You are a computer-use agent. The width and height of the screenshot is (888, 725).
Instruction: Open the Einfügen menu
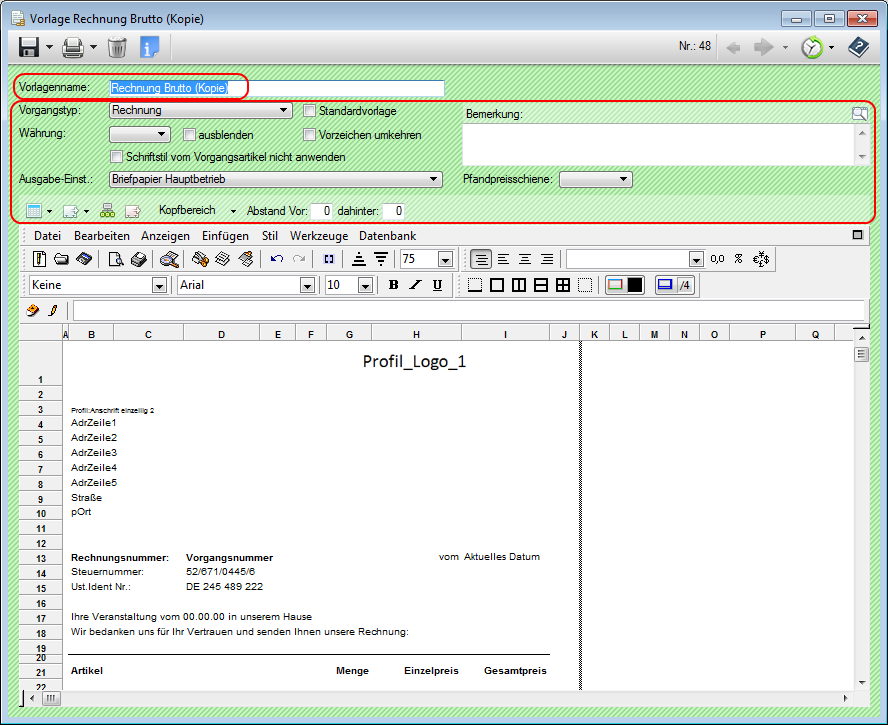point(225,236)
